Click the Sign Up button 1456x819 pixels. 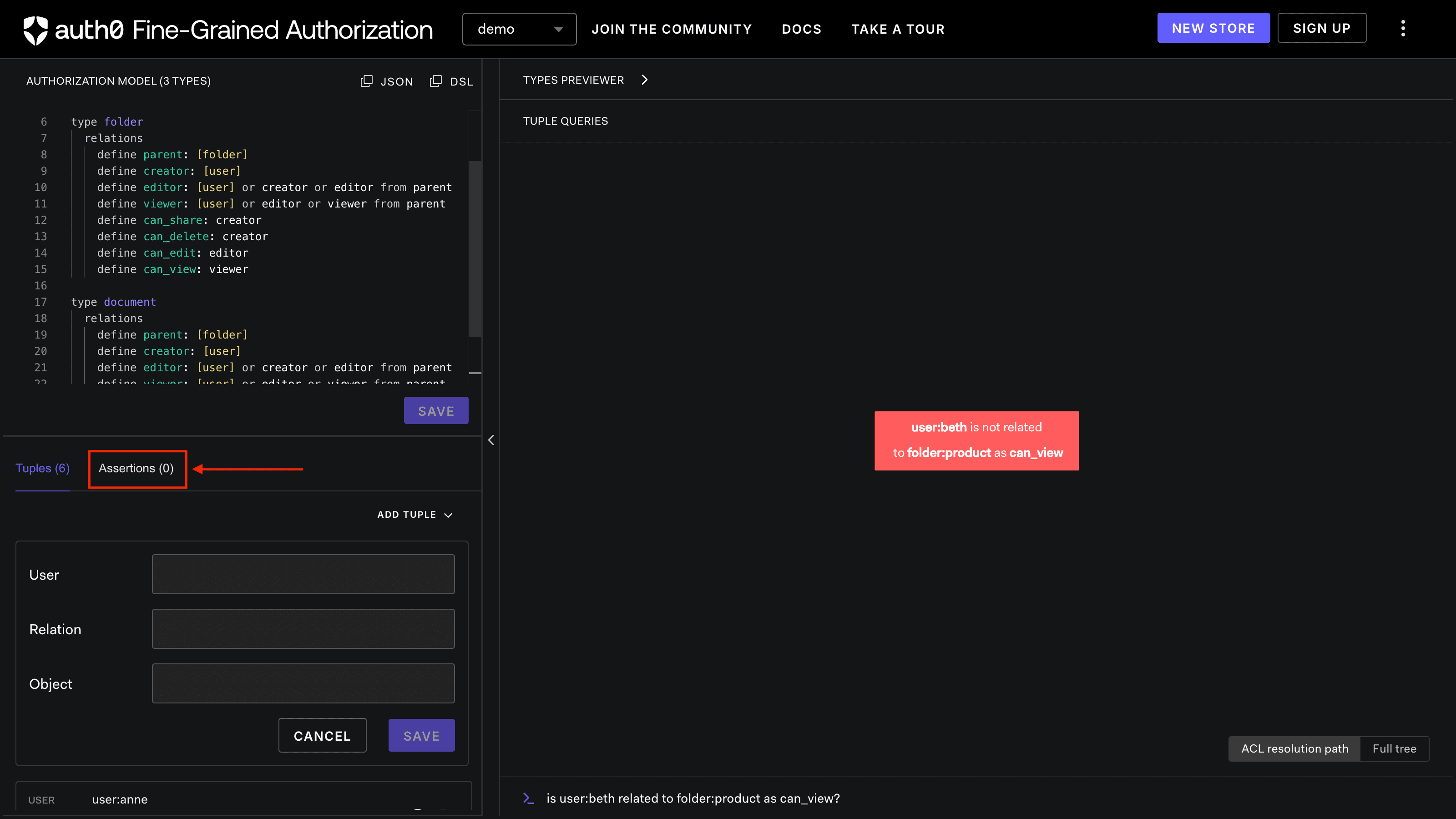[1321, 28]
